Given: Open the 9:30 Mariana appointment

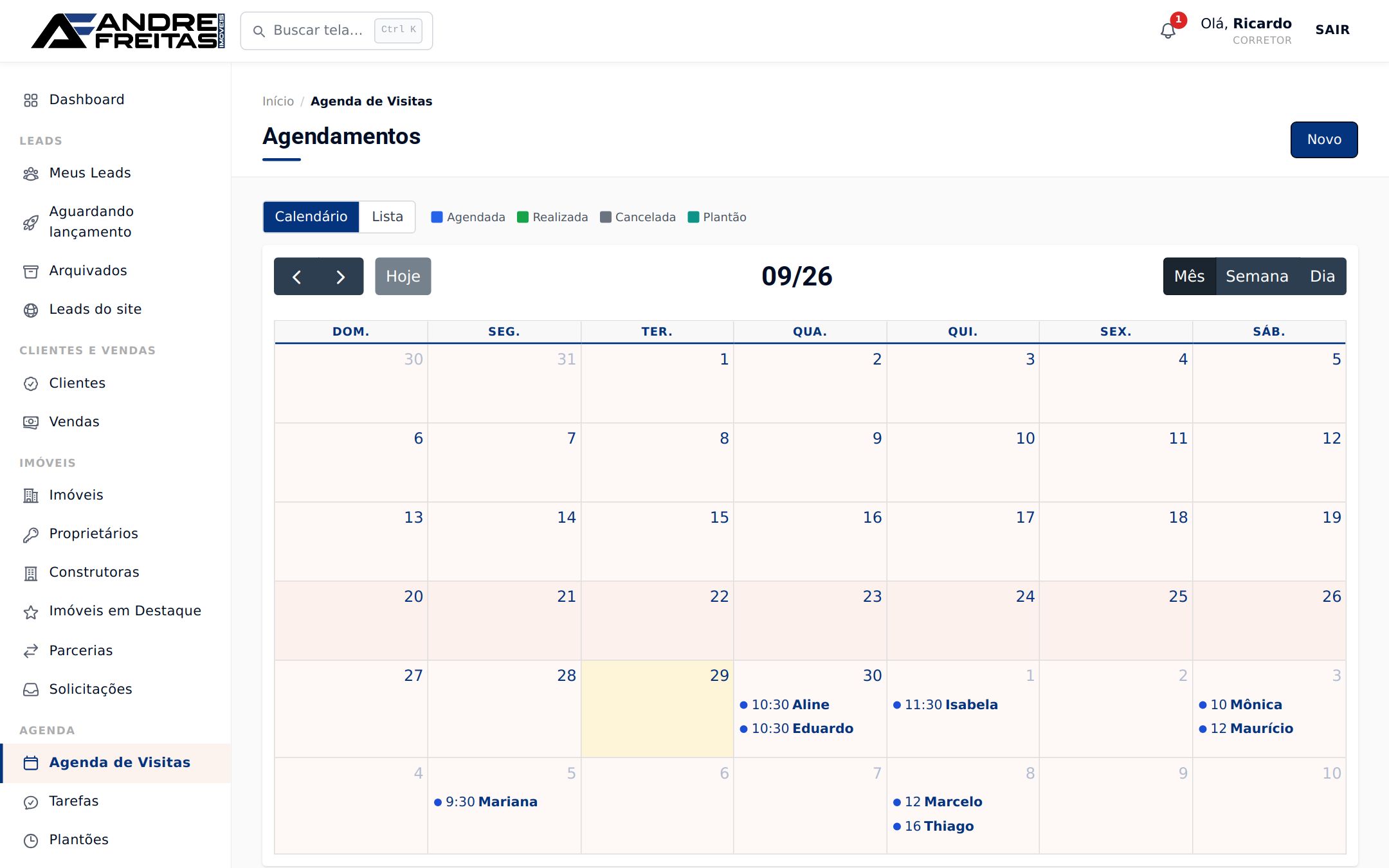Looking at the screenshot, I should (x=504, y=802).
